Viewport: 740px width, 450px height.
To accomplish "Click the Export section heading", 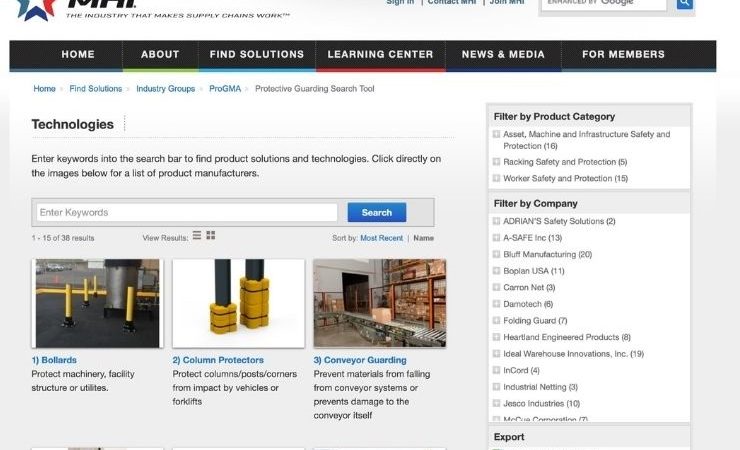I will pos(509,437).
